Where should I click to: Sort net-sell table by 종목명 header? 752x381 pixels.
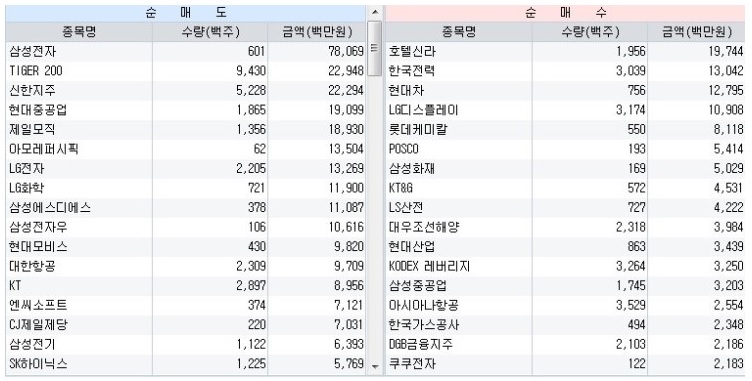point(79,32)
